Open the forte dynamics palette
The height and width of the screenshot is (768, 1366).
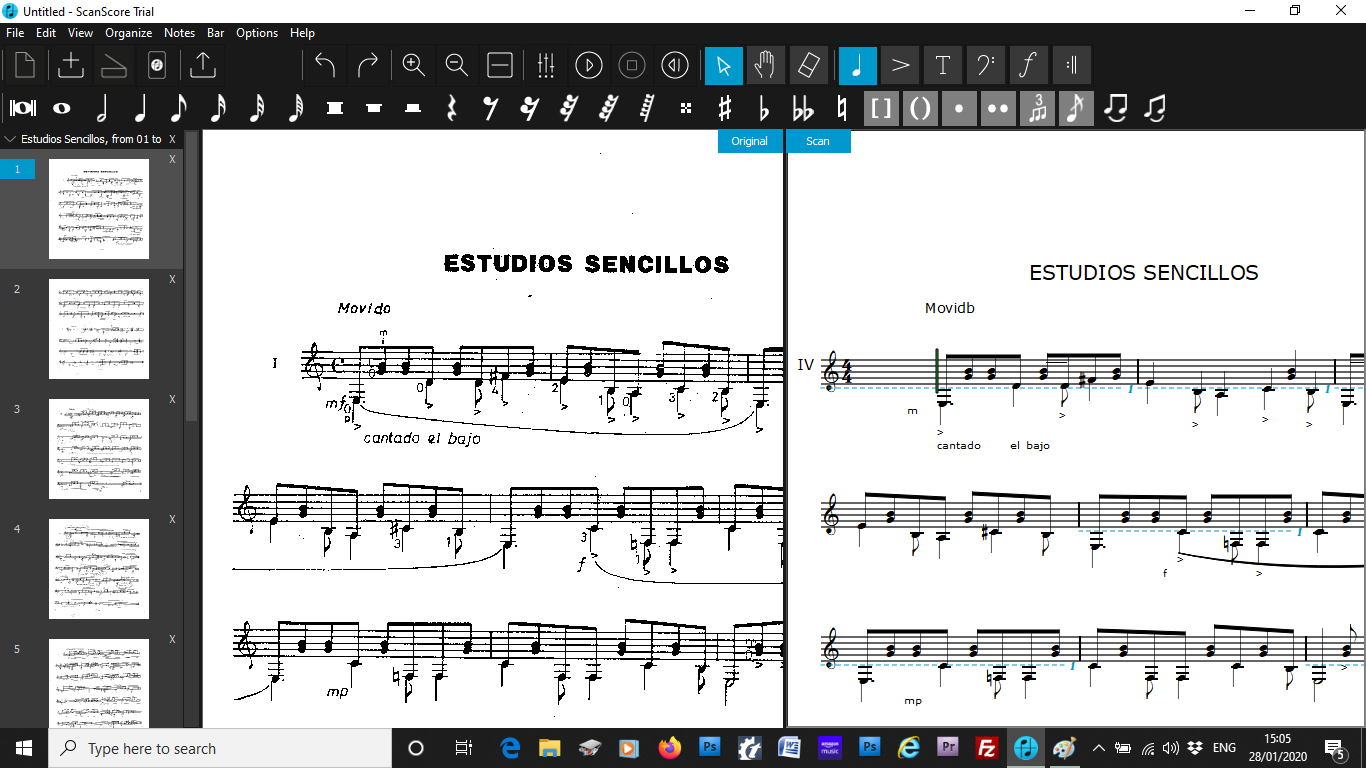(1029, 66)
